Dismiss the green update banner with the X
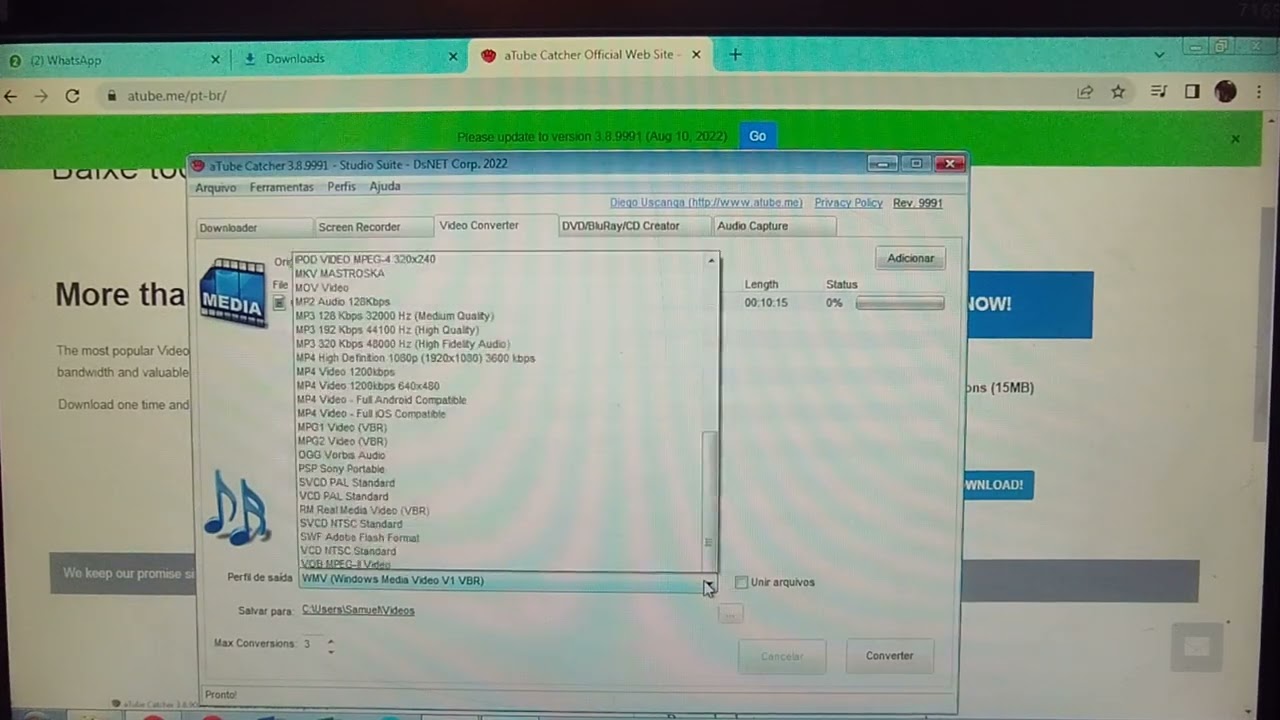The width and height of the screenshot is (1280, 720). [1235, 139]
